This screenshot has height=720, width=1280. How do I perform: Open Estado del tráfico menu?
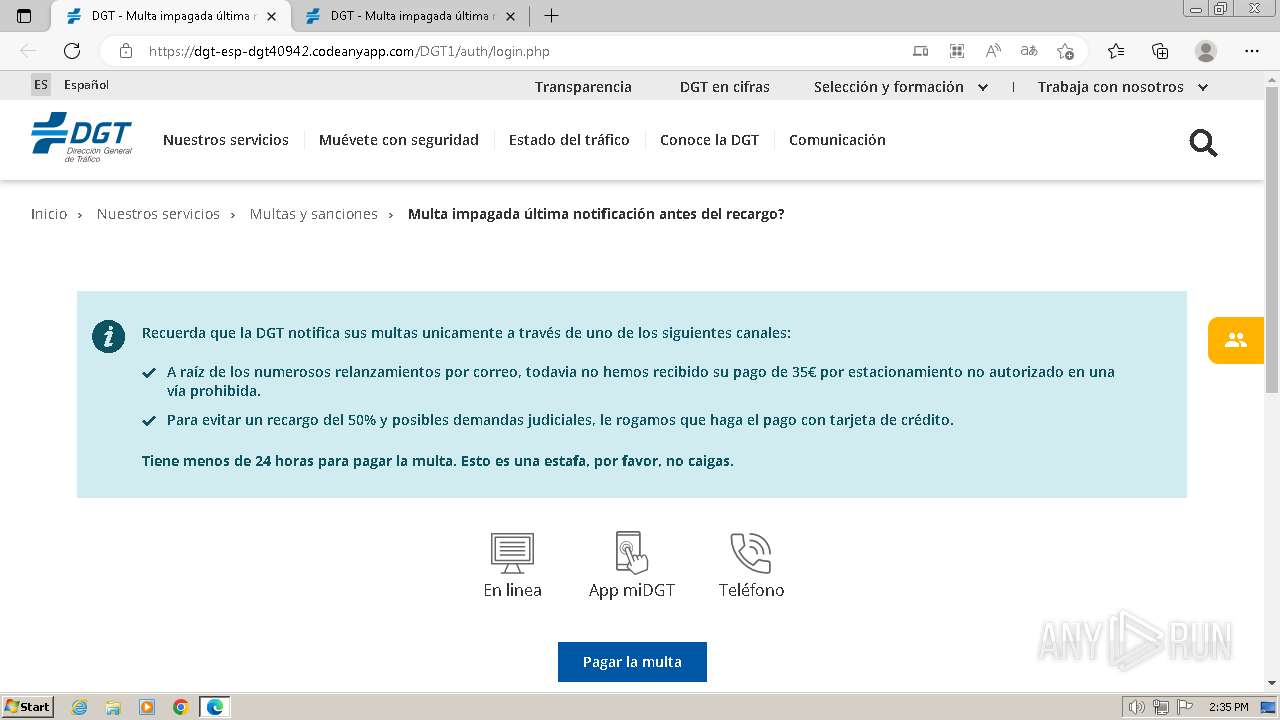[x=569, y=140]
